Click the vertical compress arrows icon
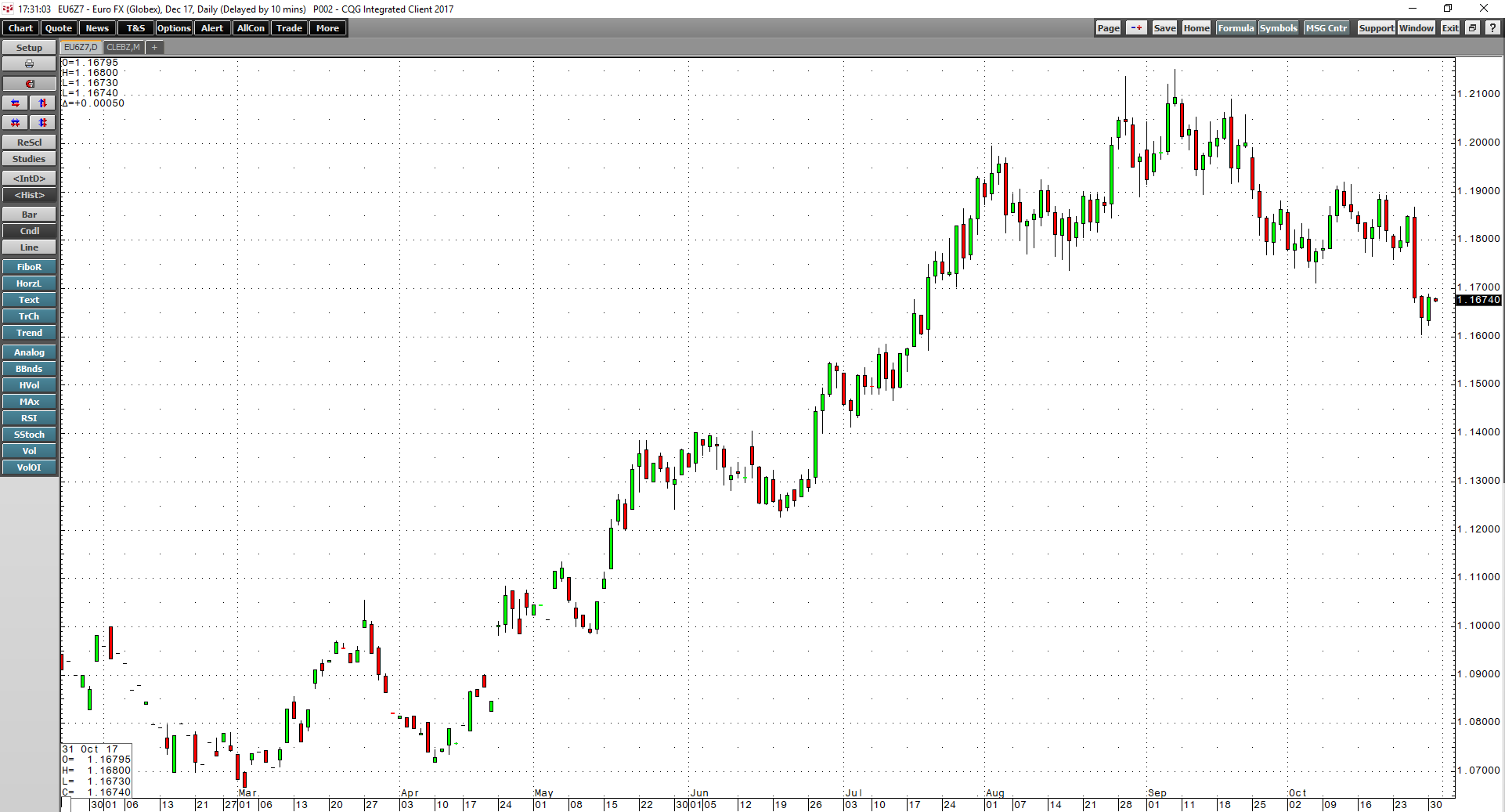Screen dimensions: 1505x812 point(43,123)
